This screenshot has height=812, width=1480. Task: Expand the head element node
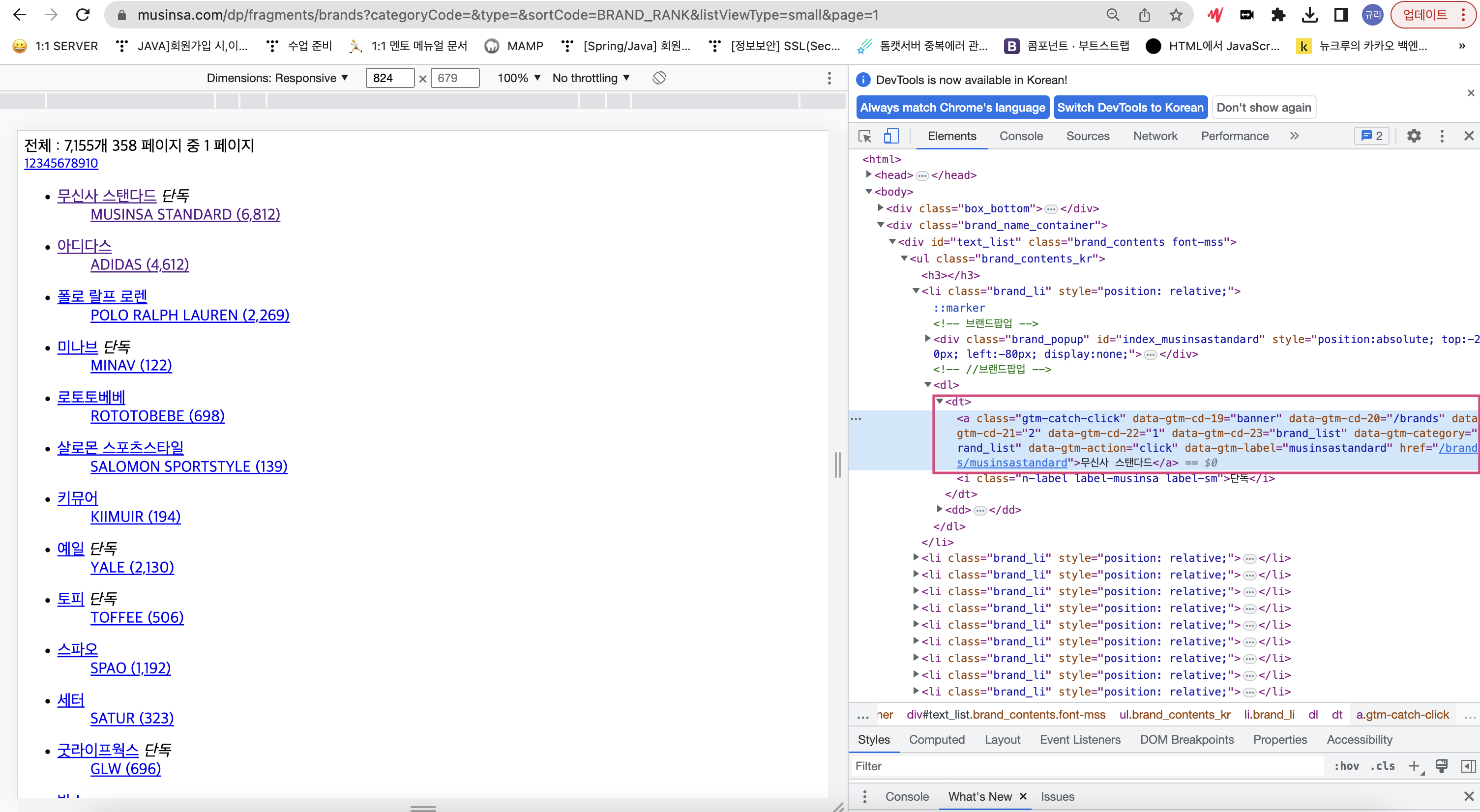[869, 174]
